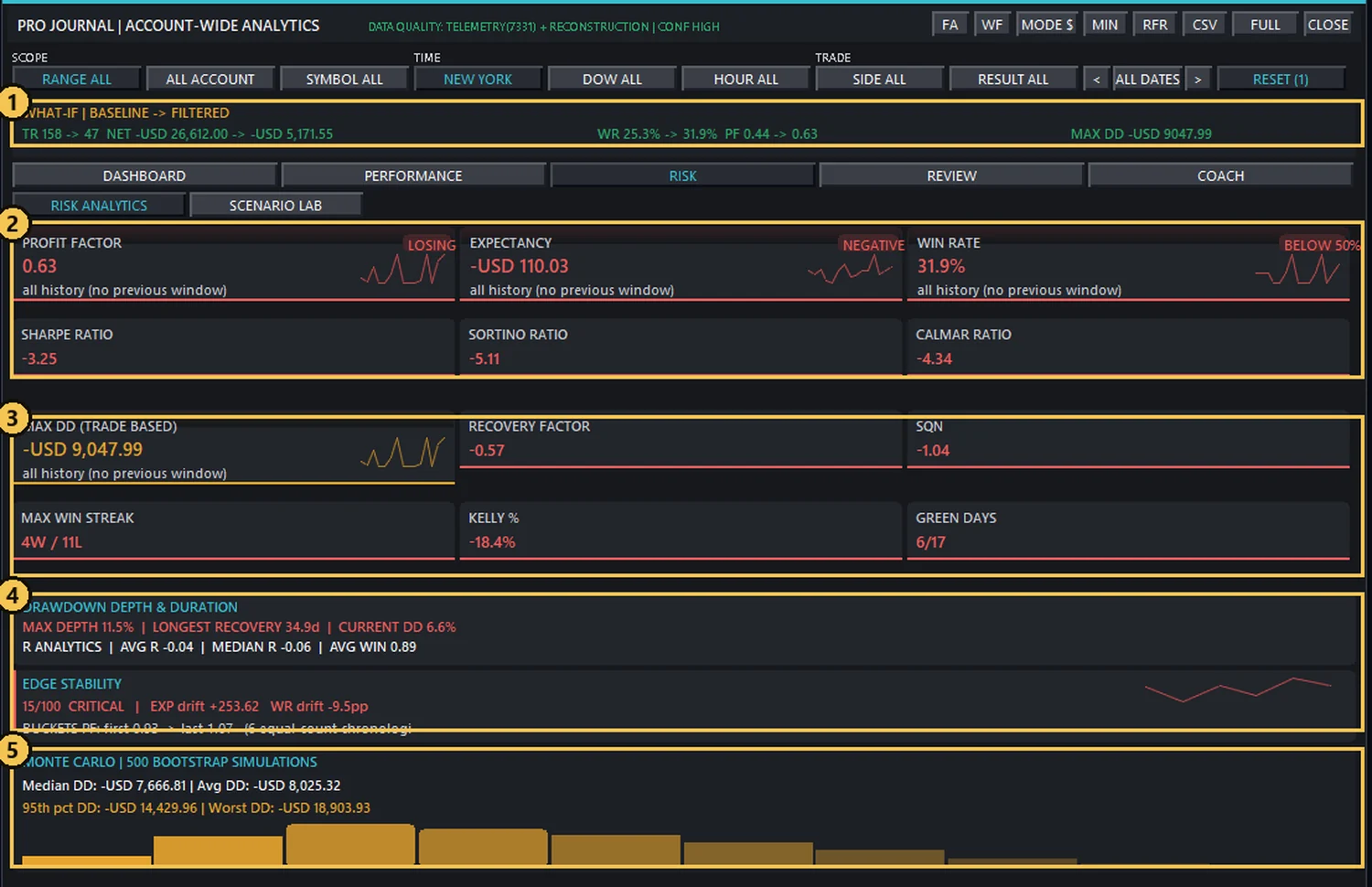Toggle the MODE $ display button
Image resolution: width=1372 pixels, height=887 pixels.
pyautogui.click(x=1047, y=25)
